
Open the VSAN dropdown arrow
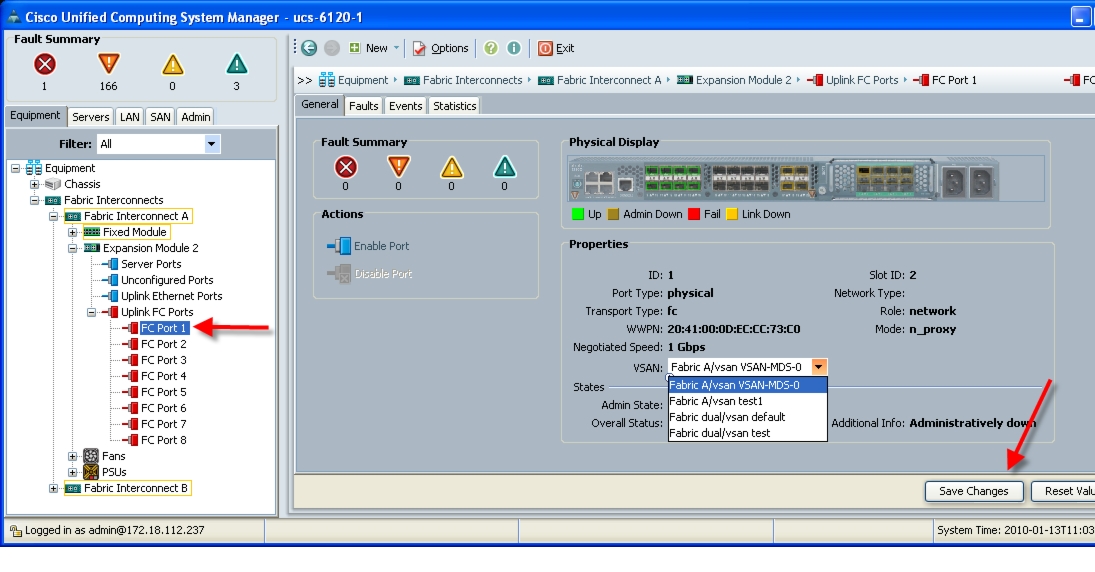[x=819, y=367]
